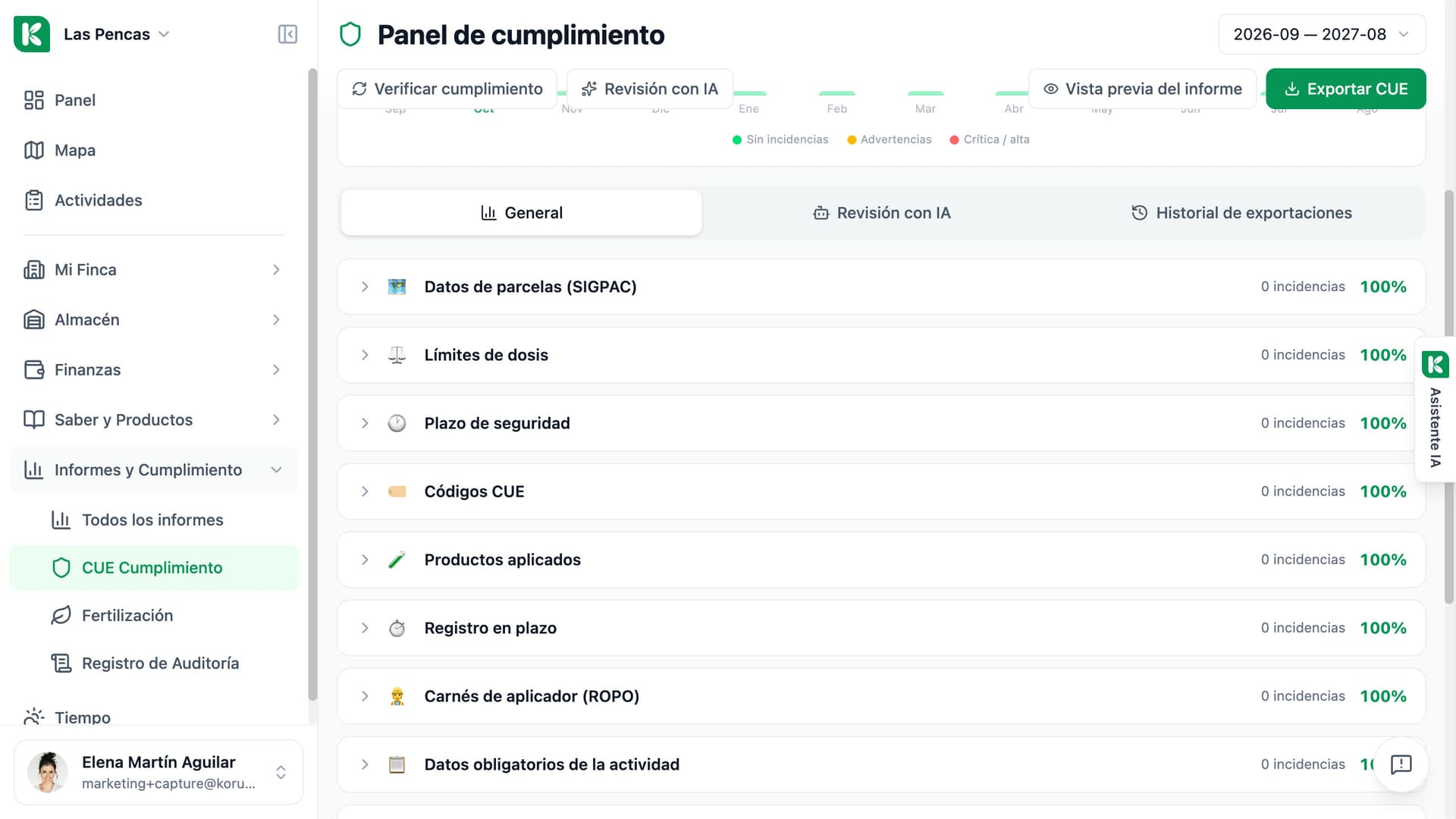Screen dimensions: 1456x819
Task: Expand the Finanzas submenu chevron
Action: (x=276, y=370)
